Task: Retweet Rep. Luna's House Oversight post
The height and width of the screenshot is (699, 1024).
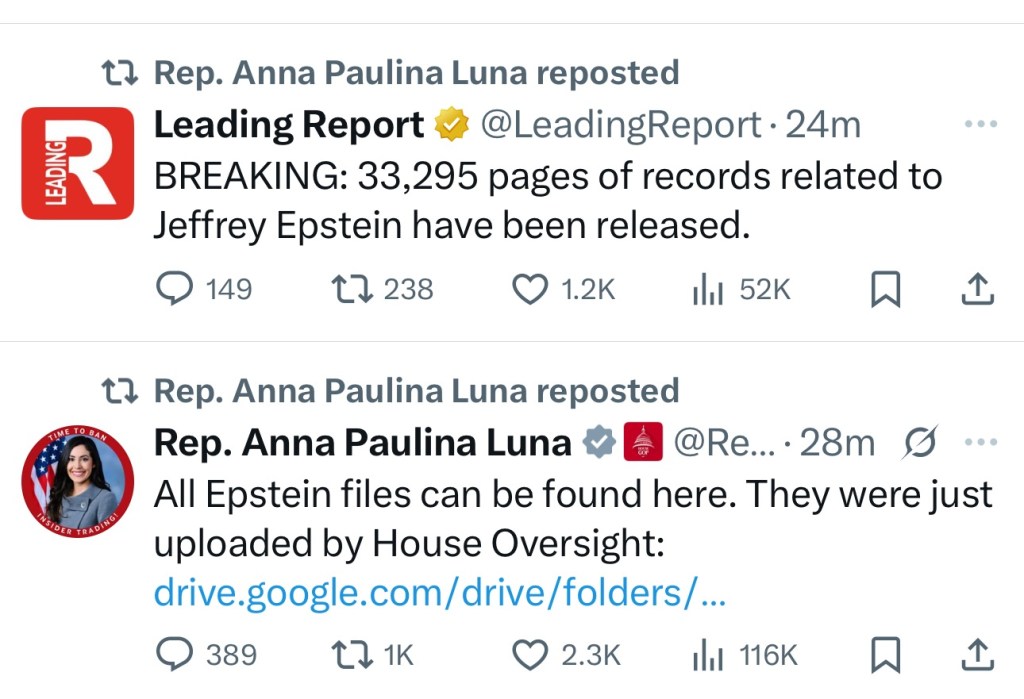Action: click(347, 655)
